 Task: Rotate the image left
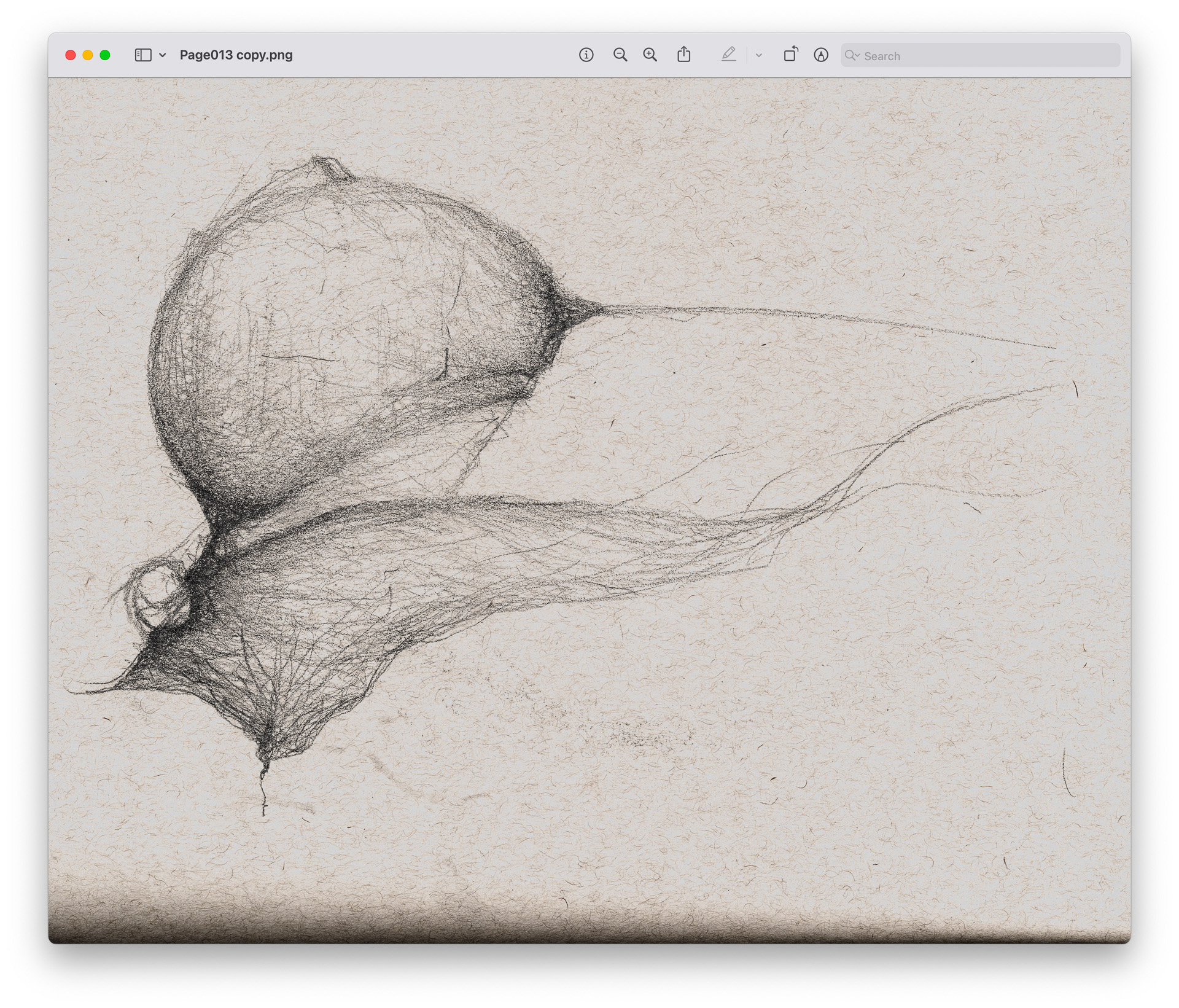coord(790,55)
